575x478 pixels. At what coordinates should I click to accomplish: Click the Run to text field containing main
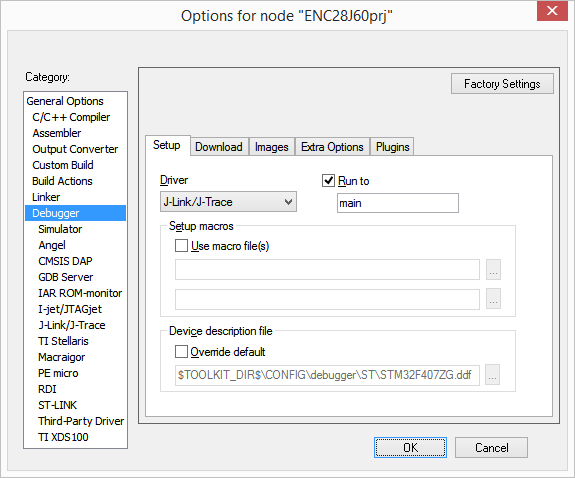tap(398, 203)
